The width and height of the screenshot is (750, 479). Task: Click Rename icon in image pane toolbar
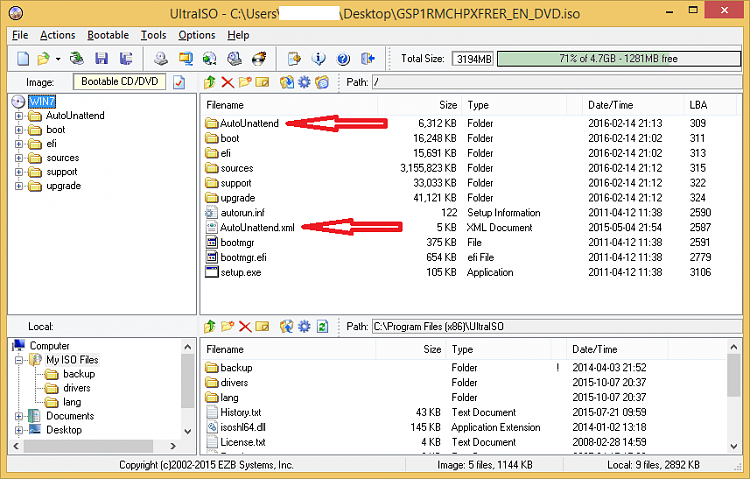[x=262, y=82]
